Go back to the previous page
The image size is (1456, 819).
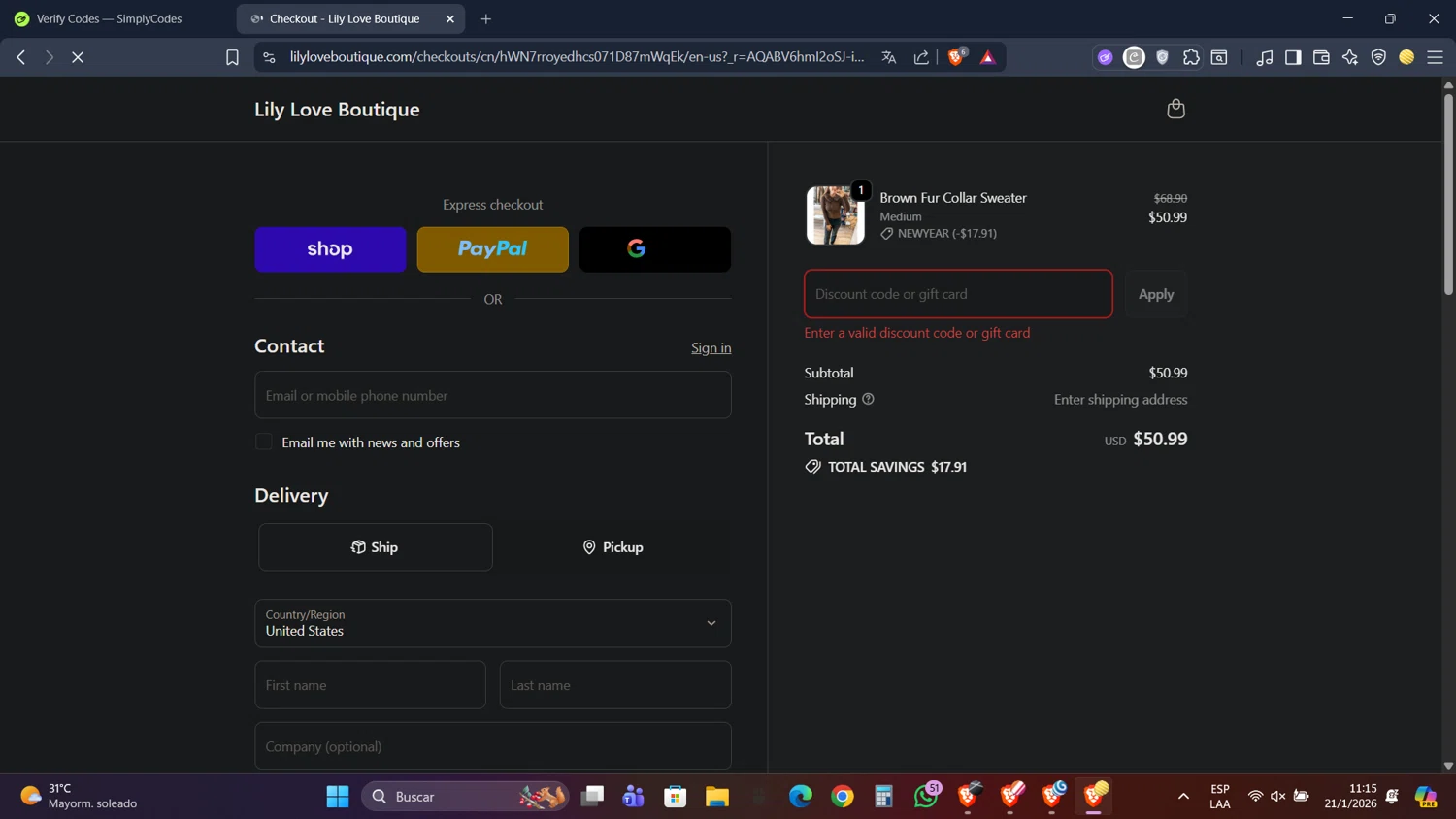coord(21,57)
